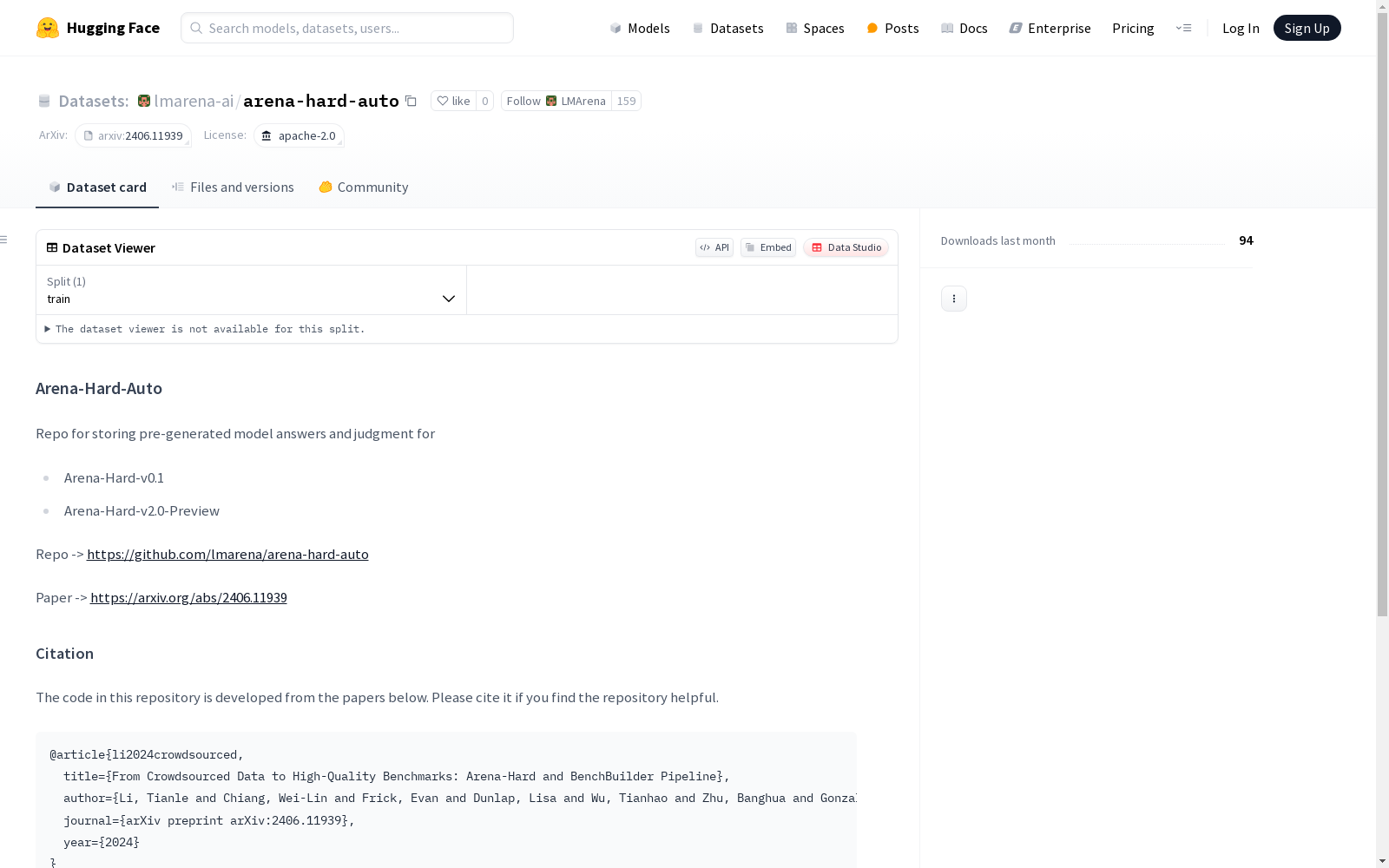This screenshot has width=1389, height=868.
Task: Click the API button
Action: [x=714, y=247]
